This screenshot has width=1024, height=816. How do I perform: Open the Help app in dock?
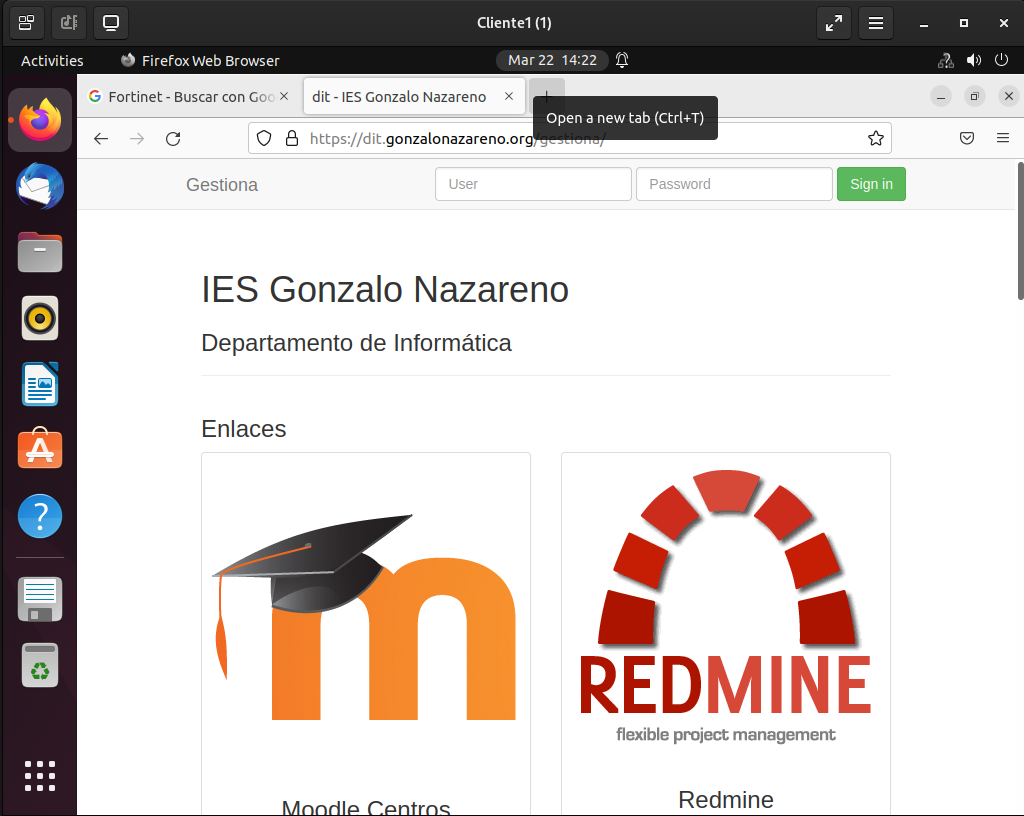40,516
